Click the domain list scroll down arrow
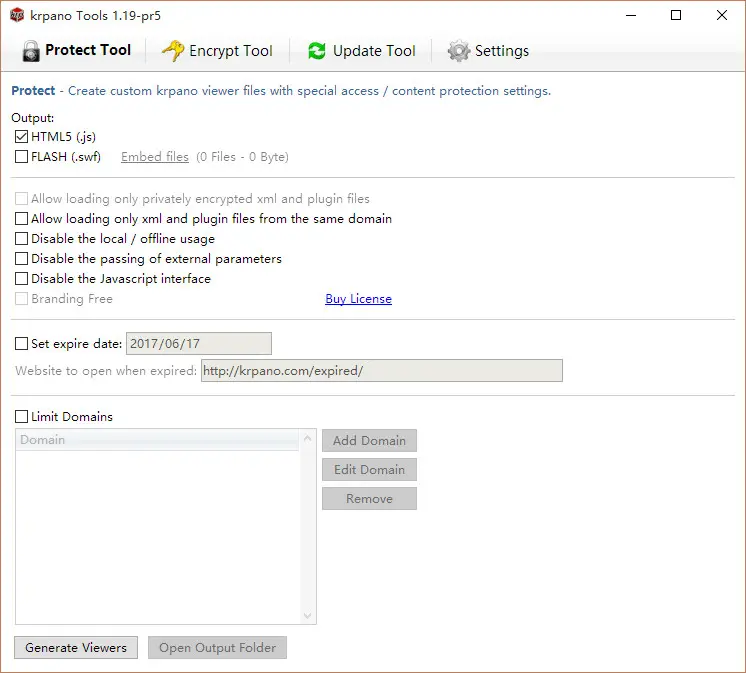Image resolution: width=746 pixels, height=673 pixels. click(307, 616)
